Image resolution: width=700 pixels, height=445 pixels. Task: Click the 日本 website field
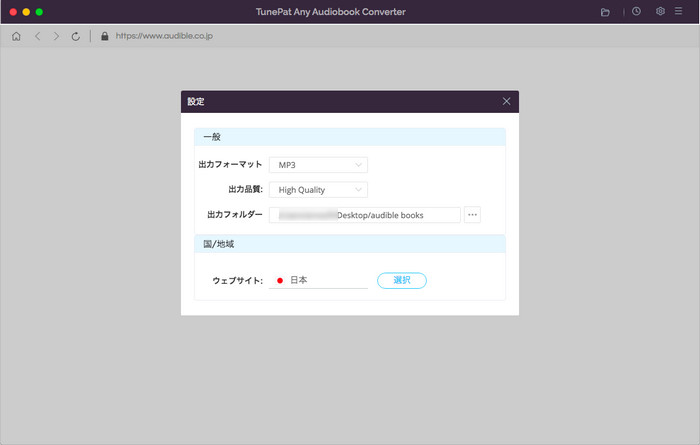318,280
